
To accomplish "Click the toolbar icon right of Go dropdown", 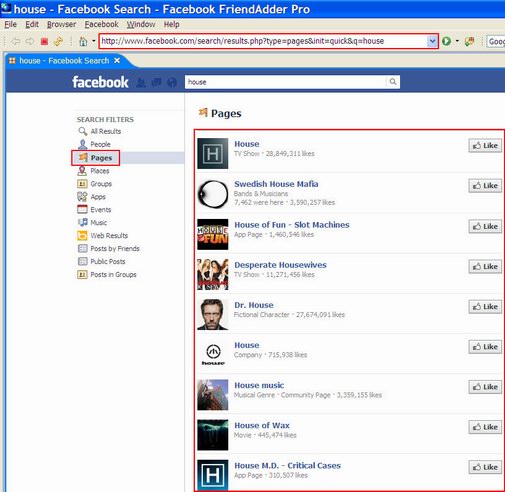I will (469, 41).
